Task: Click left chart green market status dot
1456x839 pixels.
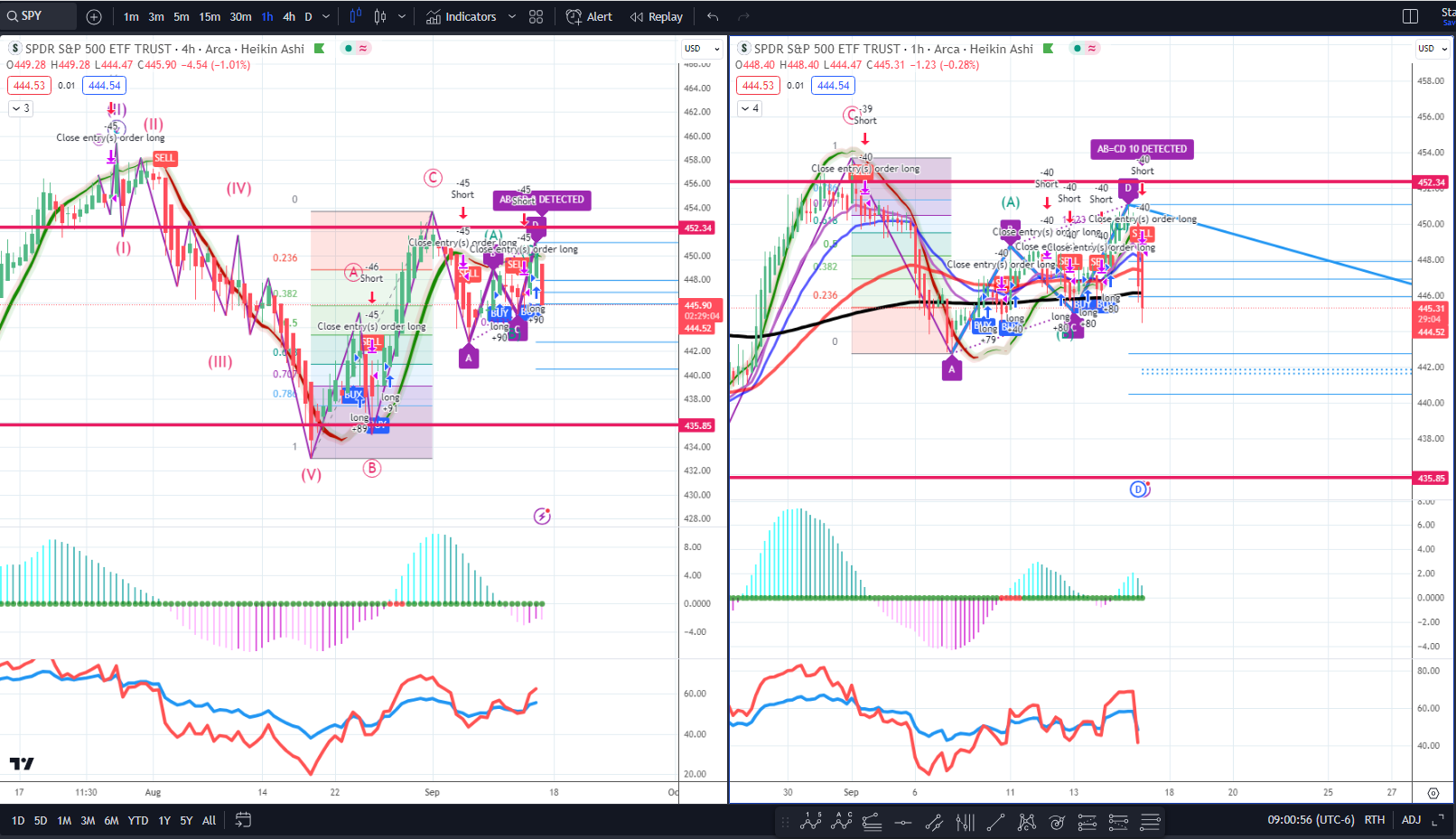Action: tap(348, 48)
